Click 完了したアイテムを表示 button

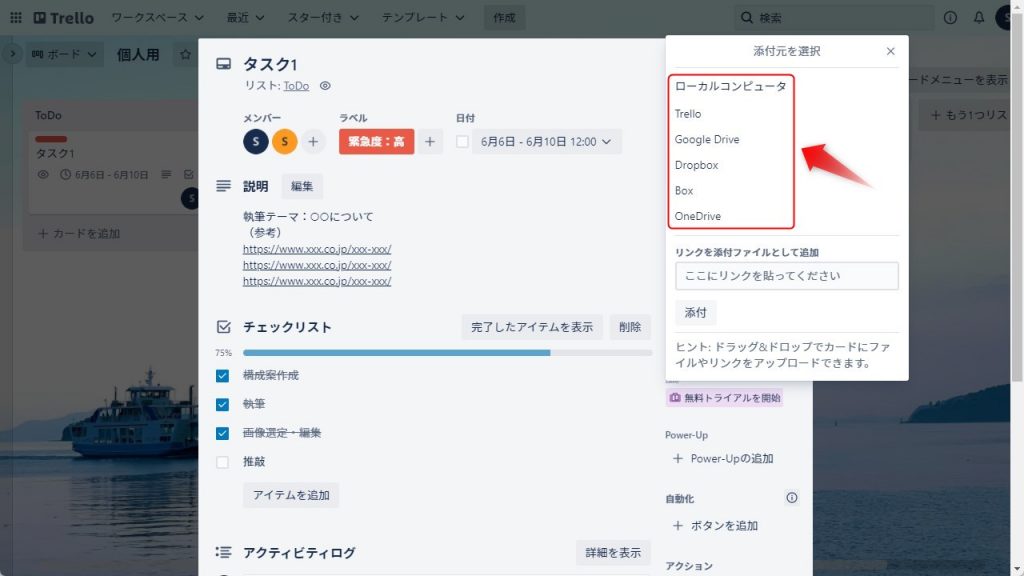tap(532, 327)
